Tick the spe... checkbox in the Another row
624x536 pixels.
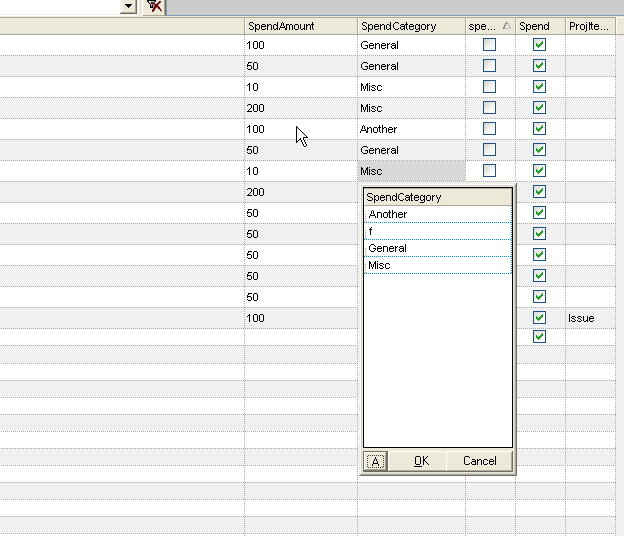click(489, 129)
